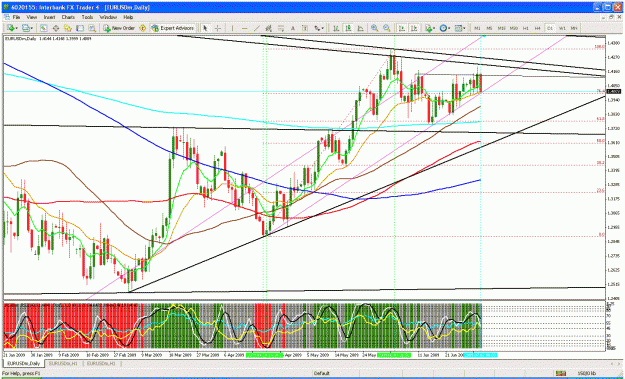Switch to M1 timeframe
625x379 pixels.
(478, 28)
